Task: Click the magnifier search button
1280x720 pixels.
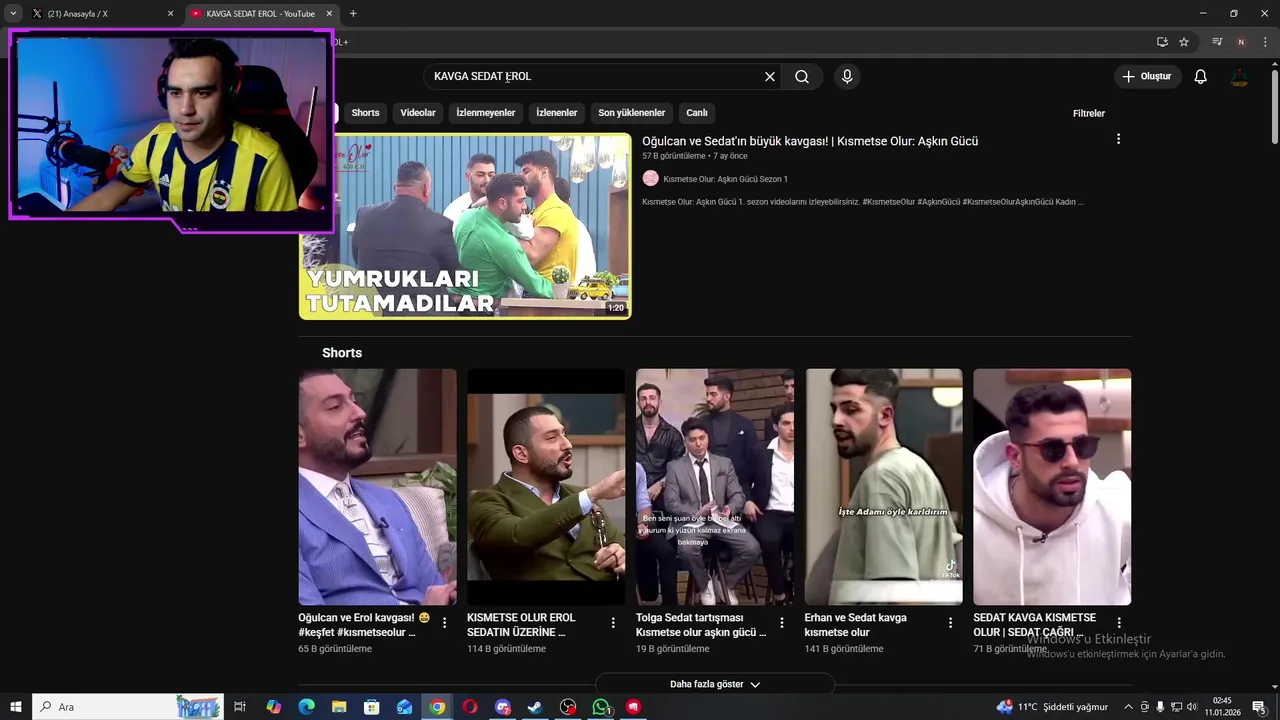Action: coord(802,77)
